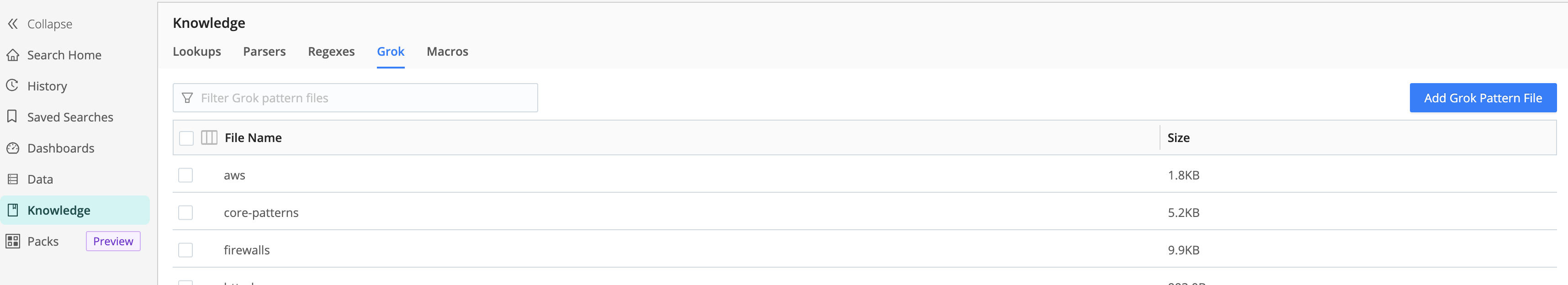Screen dimensions: 1568x285
Task: Select the Macros tab
Action: (447, 52)
